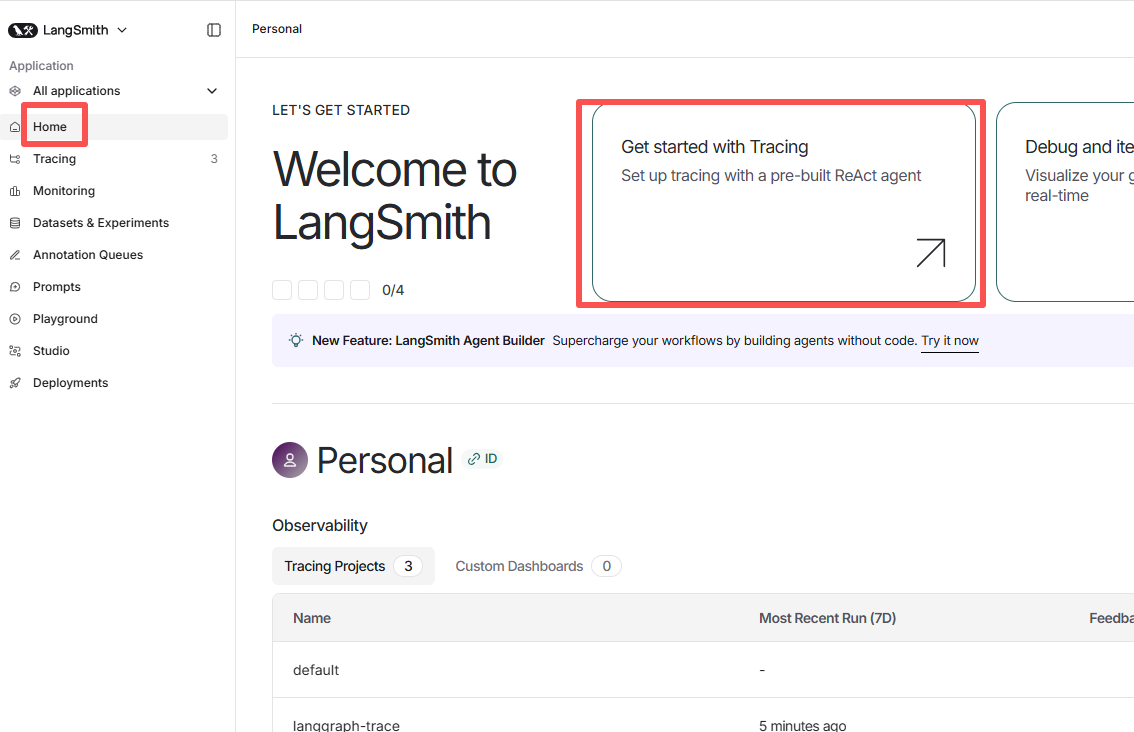
Task: Copy workspace ID via the ID badge
Action: [482, 459]
